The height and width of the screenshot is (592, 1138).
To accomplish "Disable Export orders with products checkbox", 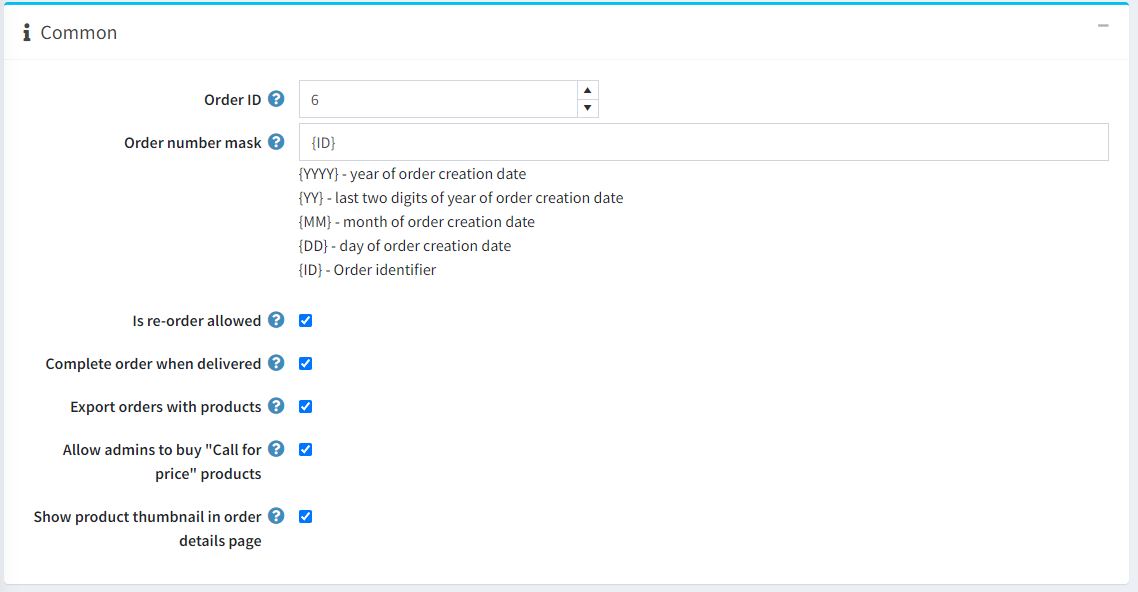I will (306, 407).
